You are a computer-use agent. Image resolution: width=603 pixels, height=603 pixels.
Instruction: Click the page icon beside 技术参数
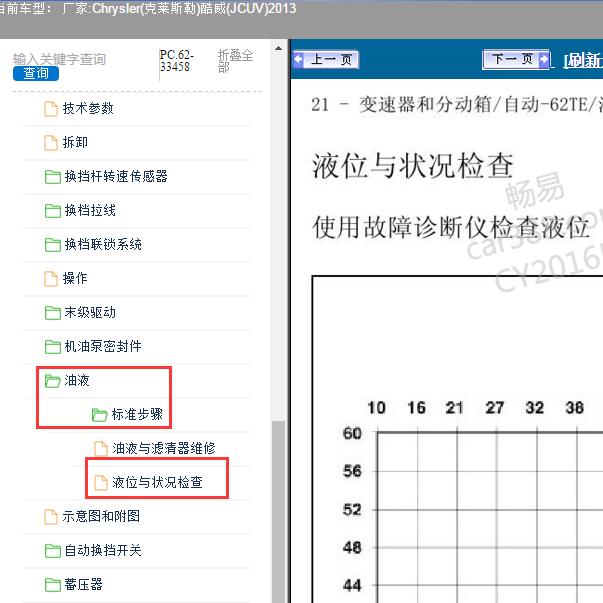pyautogui.click(x=51, y=109)
